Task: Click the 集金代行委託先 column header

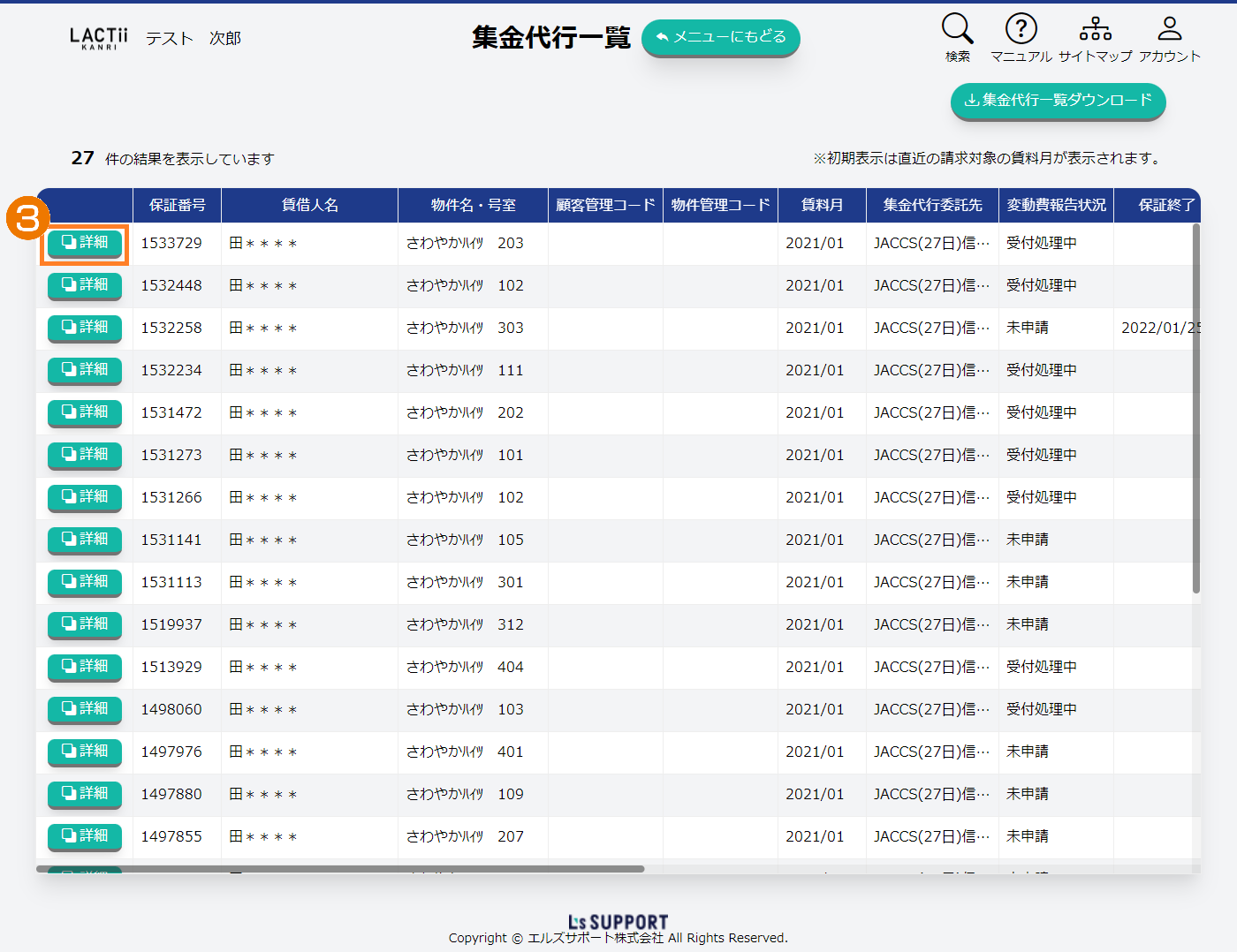Action: coord(932,205)
